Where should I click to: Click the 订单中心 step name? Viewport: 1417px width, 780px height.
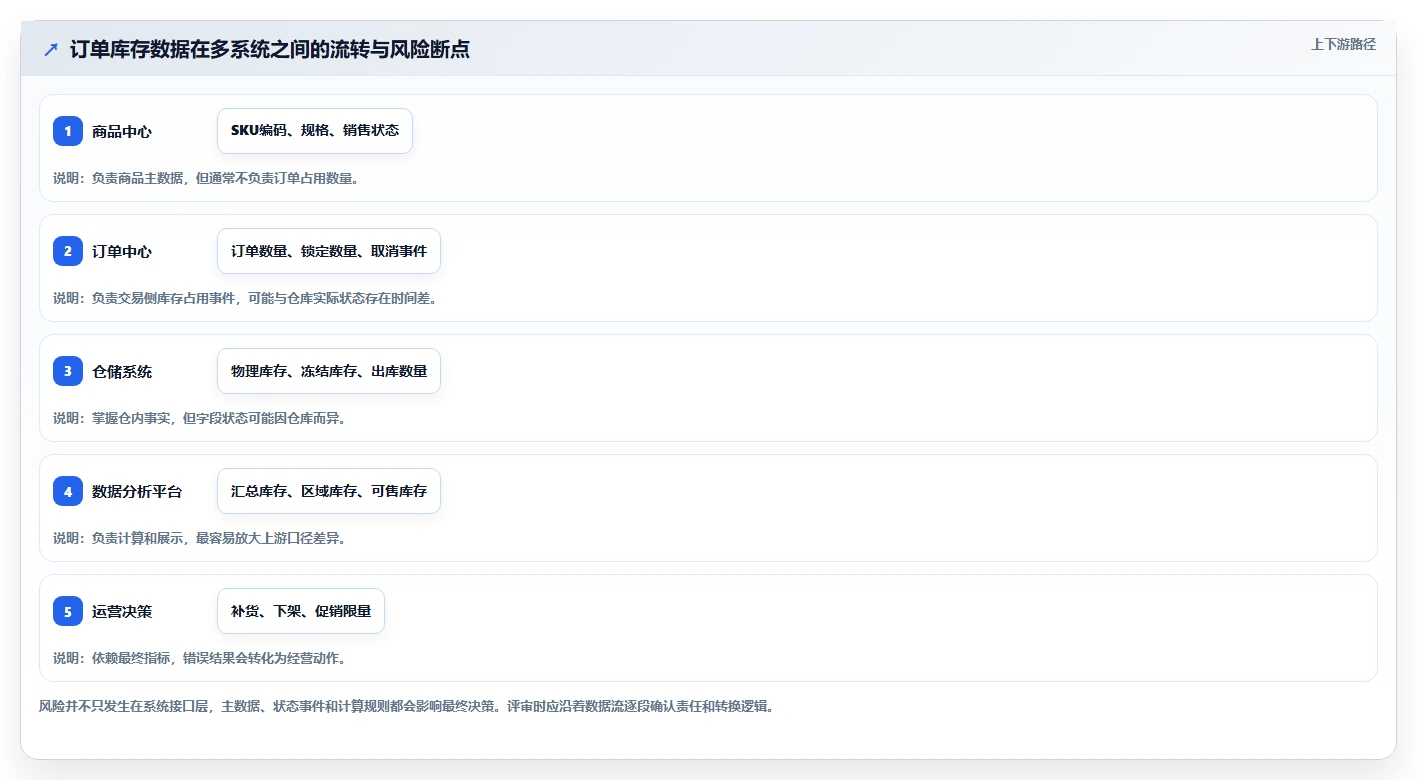122,251
